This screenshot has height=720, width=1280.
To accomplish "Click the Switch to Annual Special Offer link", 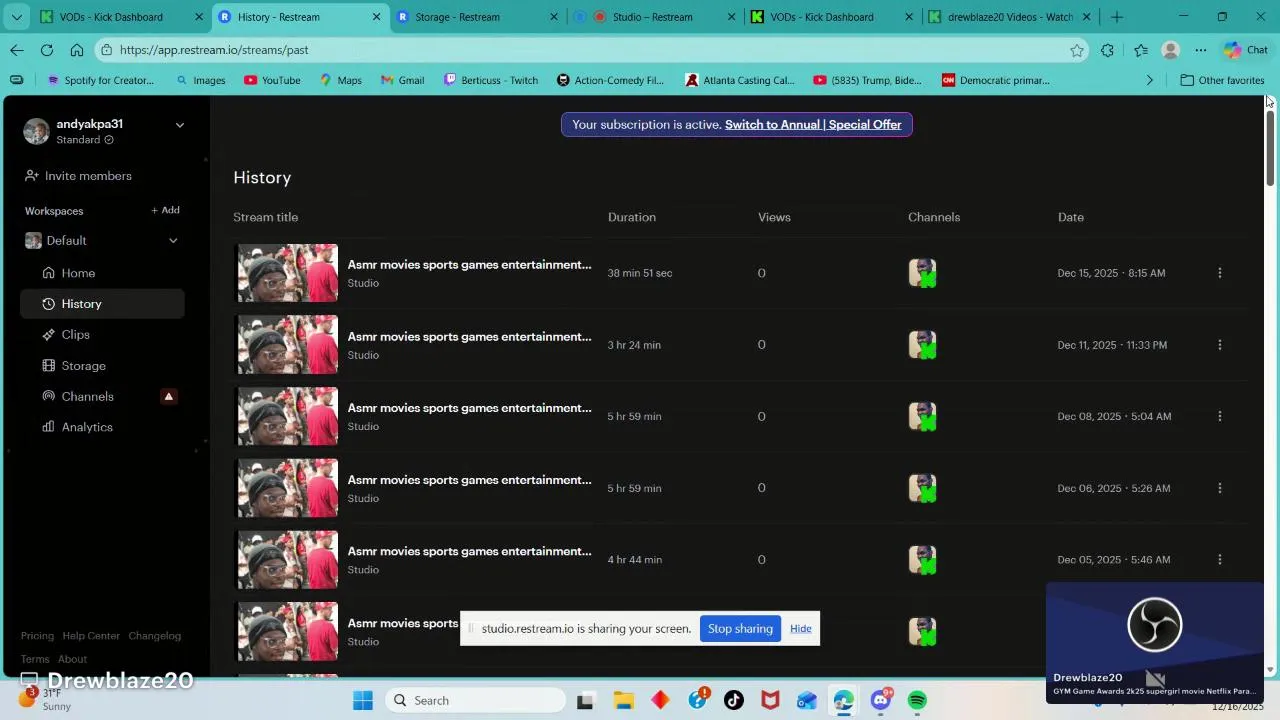I will [813, 125].
